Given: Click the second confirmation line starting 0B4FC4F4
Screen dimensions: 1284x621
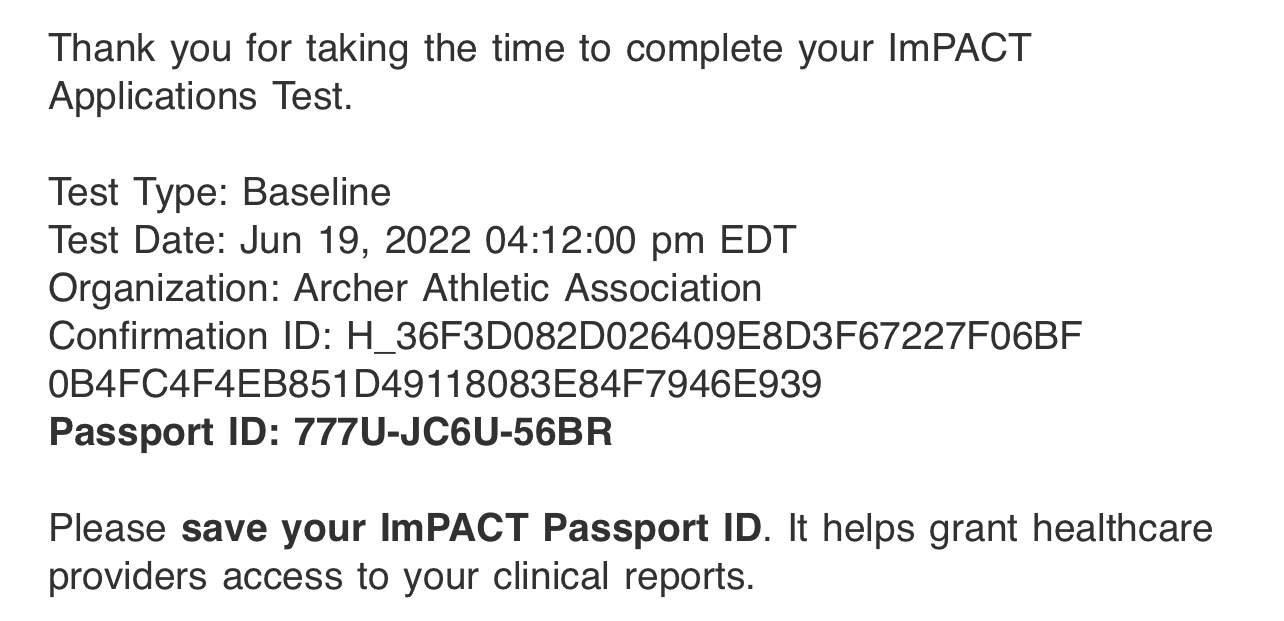Looking at the screenshot, I should pyautogui.click(x=435, y=384).
